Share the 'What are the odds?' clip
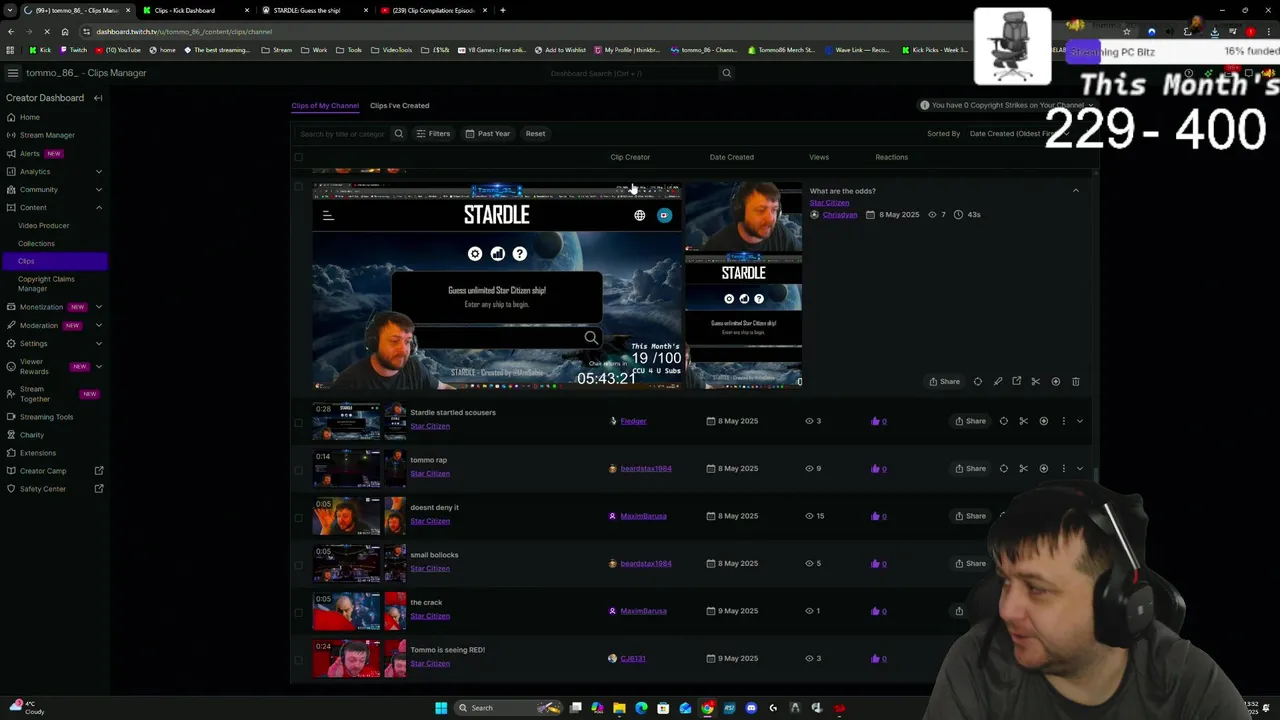 pyautogui.click(x=944, y=381)
